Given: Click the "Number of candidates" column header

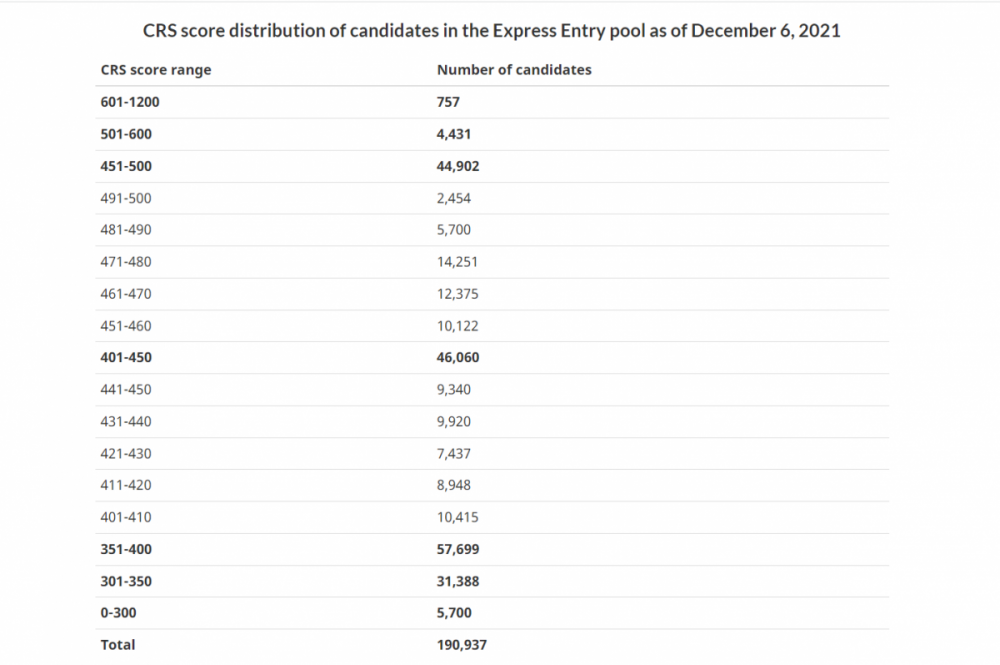Looking at the screenshot, I should coord(514,70).
